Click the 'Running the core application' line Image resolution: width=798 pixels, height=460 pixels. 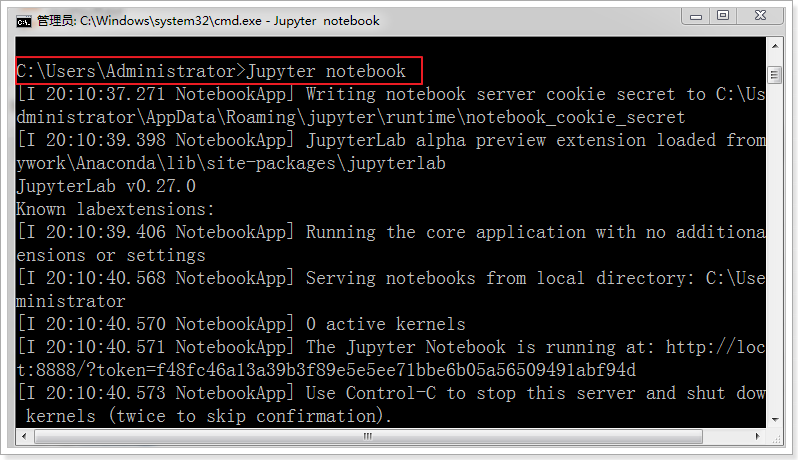(391, 232)
